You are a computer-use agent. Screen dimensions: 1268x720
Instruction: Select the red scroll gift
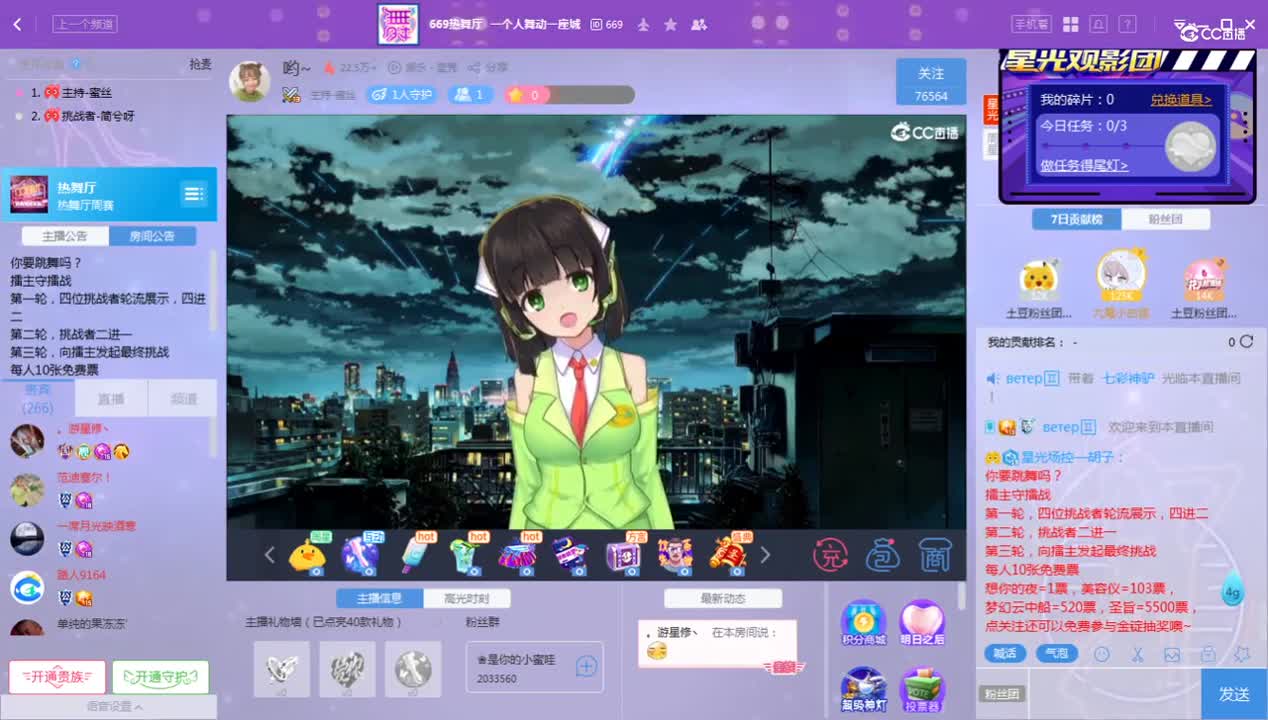click(x=728, y=555)
